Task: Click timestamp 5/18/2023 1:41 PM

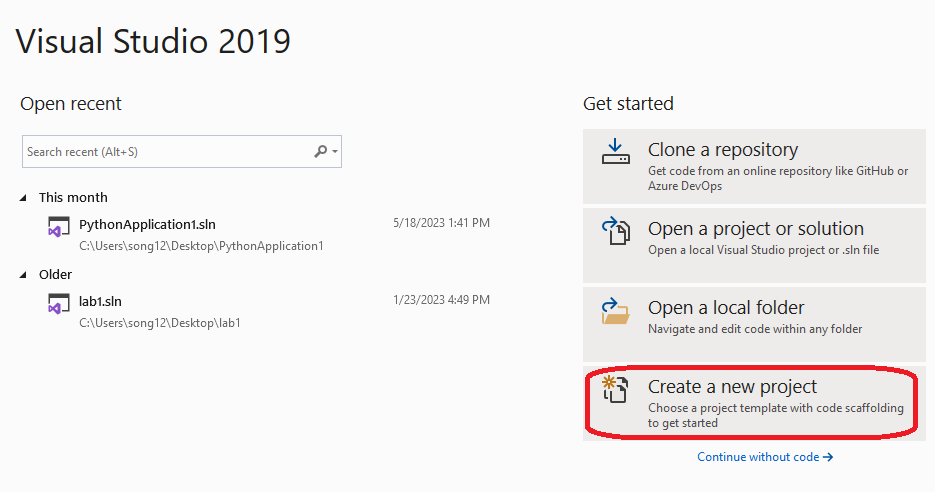Action: [441, 223]
